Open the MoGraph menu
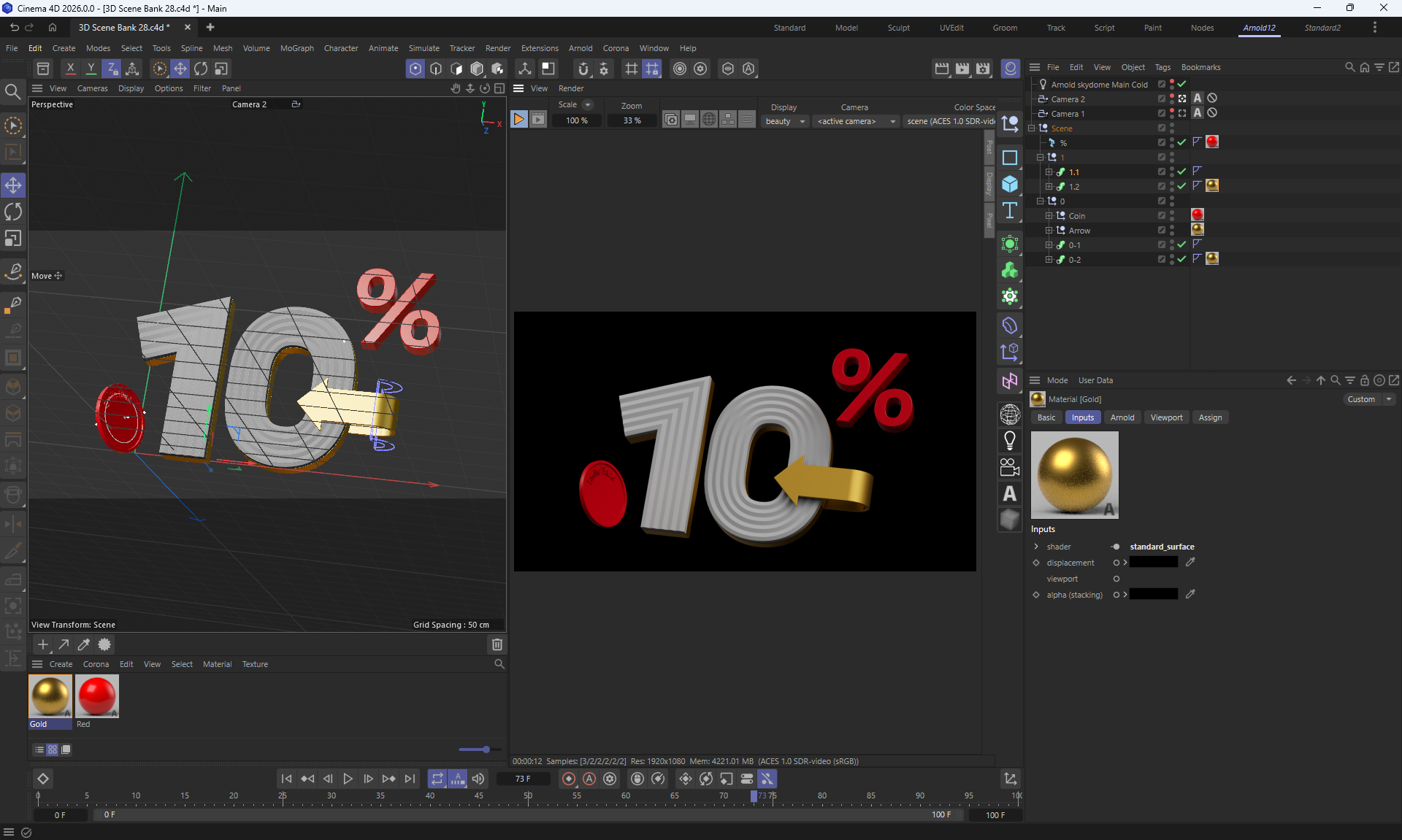The width and height of the screenshot is (1402, 840). coord(296,48)
